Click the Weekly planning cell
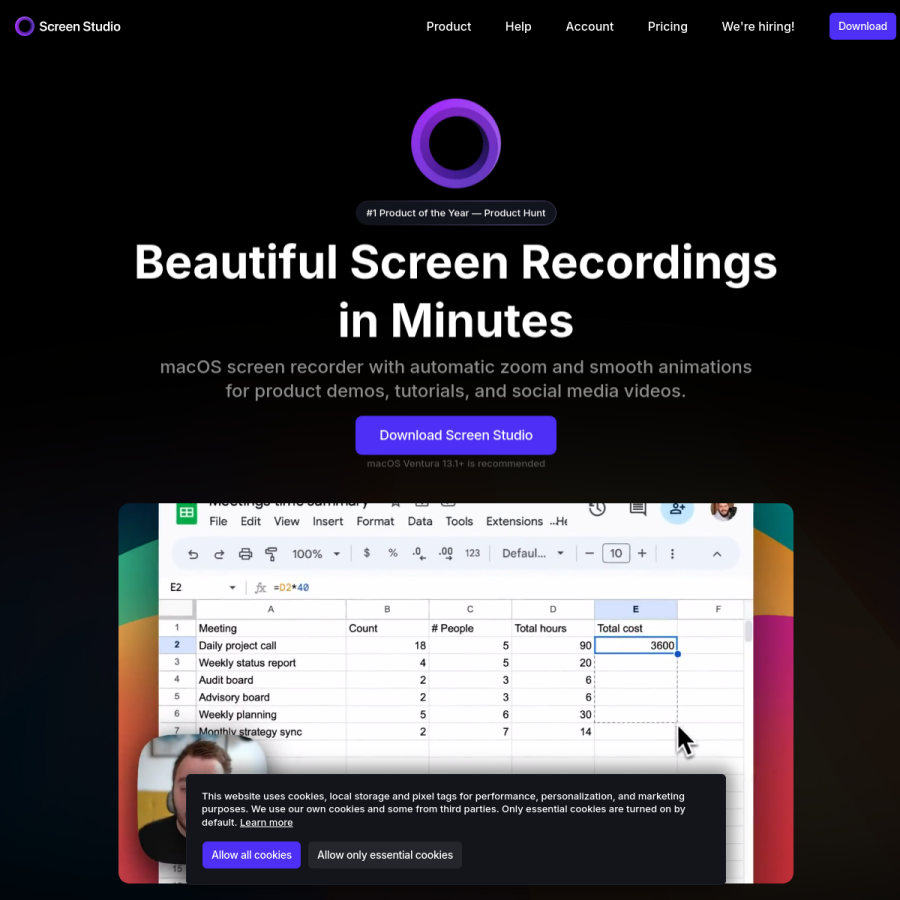 tap(271, 714)
